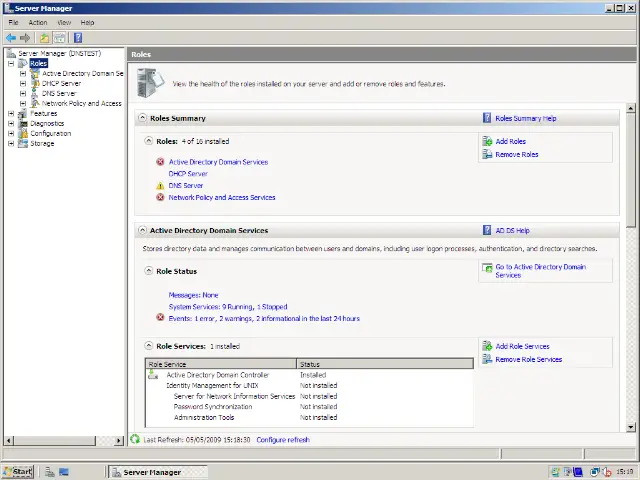Click the Add Roles icon
This screenshot has height=480, width=640.
(x=487, y=141)
